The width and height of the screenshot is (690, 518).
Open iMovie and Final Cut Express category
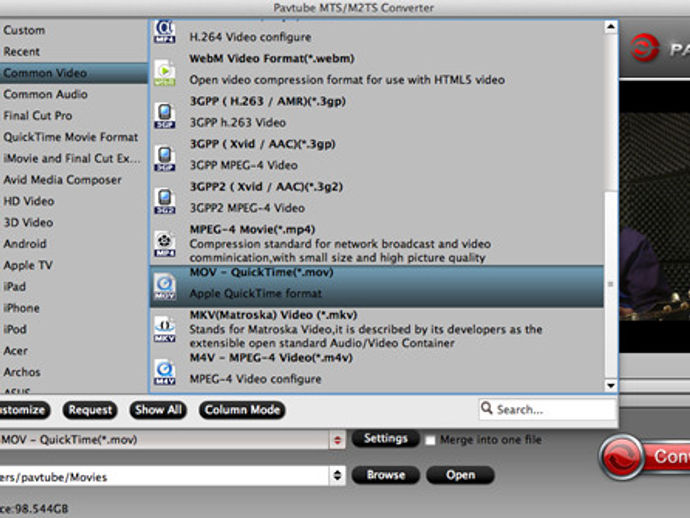[72, 158]
